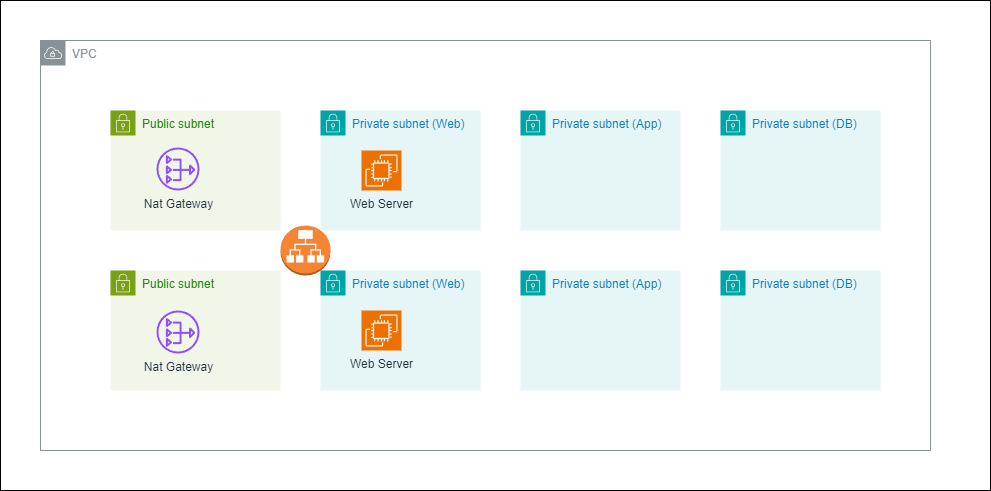Select the lower Nat Gateway icon
Image resolution: width=991 pixels, height=491 pixels.
click(x=178, y=332)
